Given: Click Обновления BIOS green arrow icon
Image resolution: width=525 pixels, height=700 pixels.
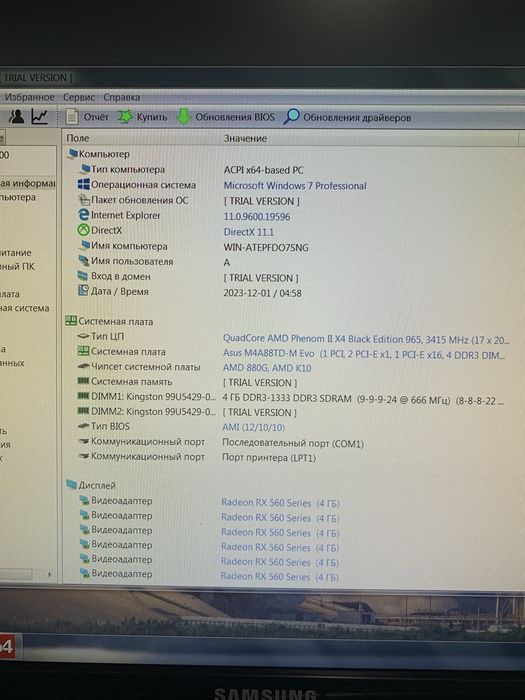Looking at the screenshot, I should (x=183, y=117).
